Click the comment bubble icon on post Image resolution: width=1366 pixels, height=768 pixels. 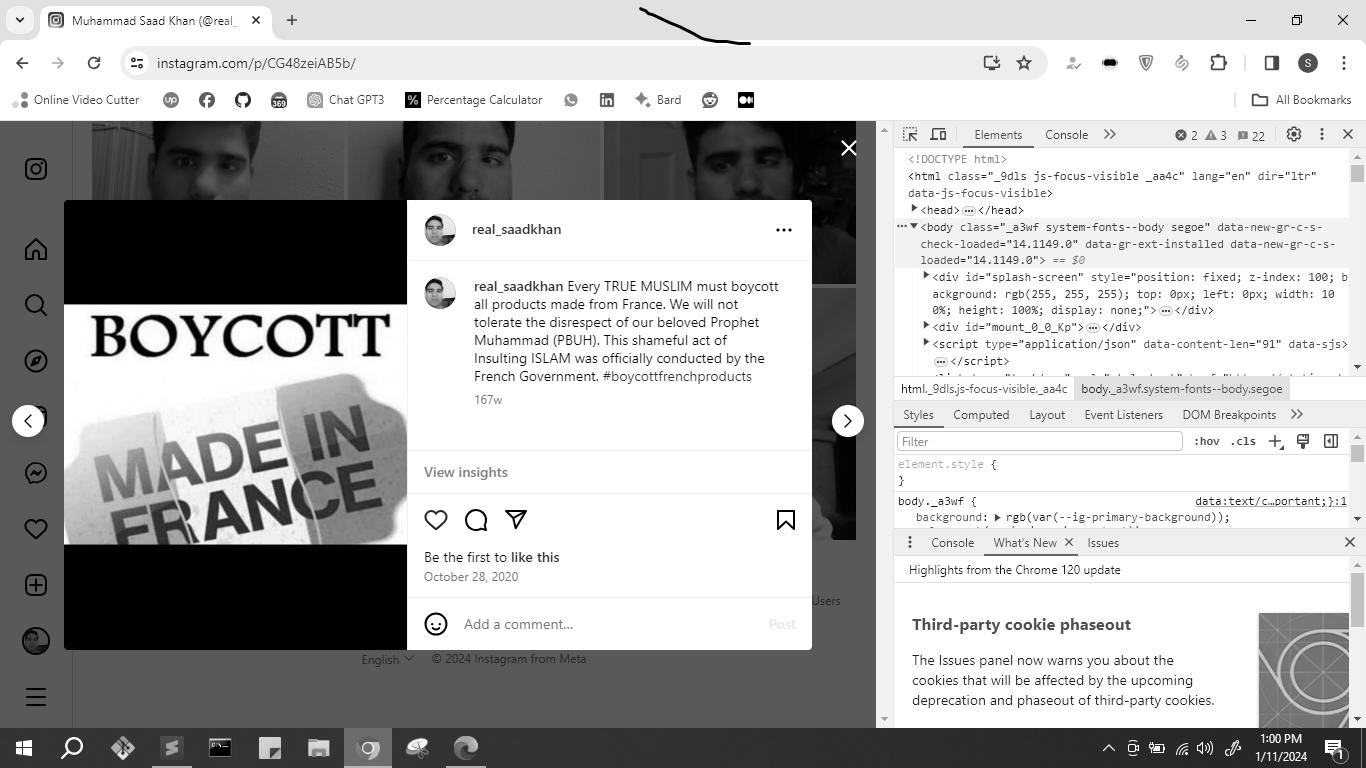(476, 519)
